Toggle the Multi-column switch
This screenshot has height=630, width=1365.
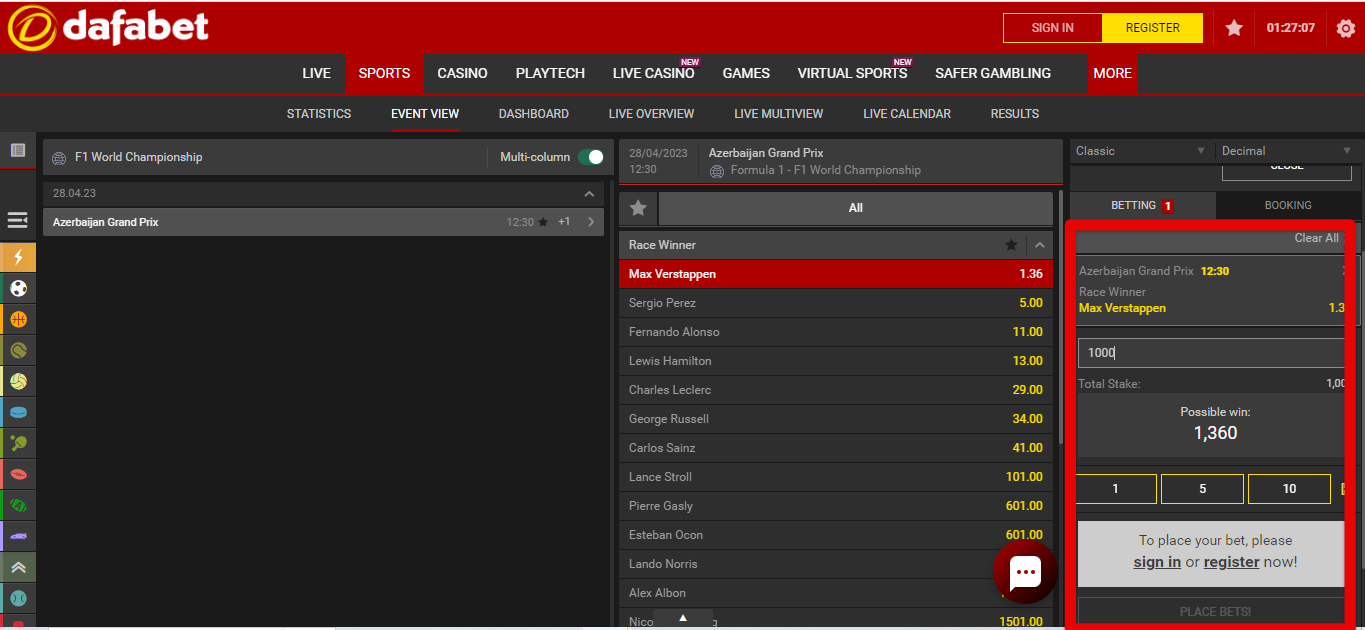click(x=591, y=157)
